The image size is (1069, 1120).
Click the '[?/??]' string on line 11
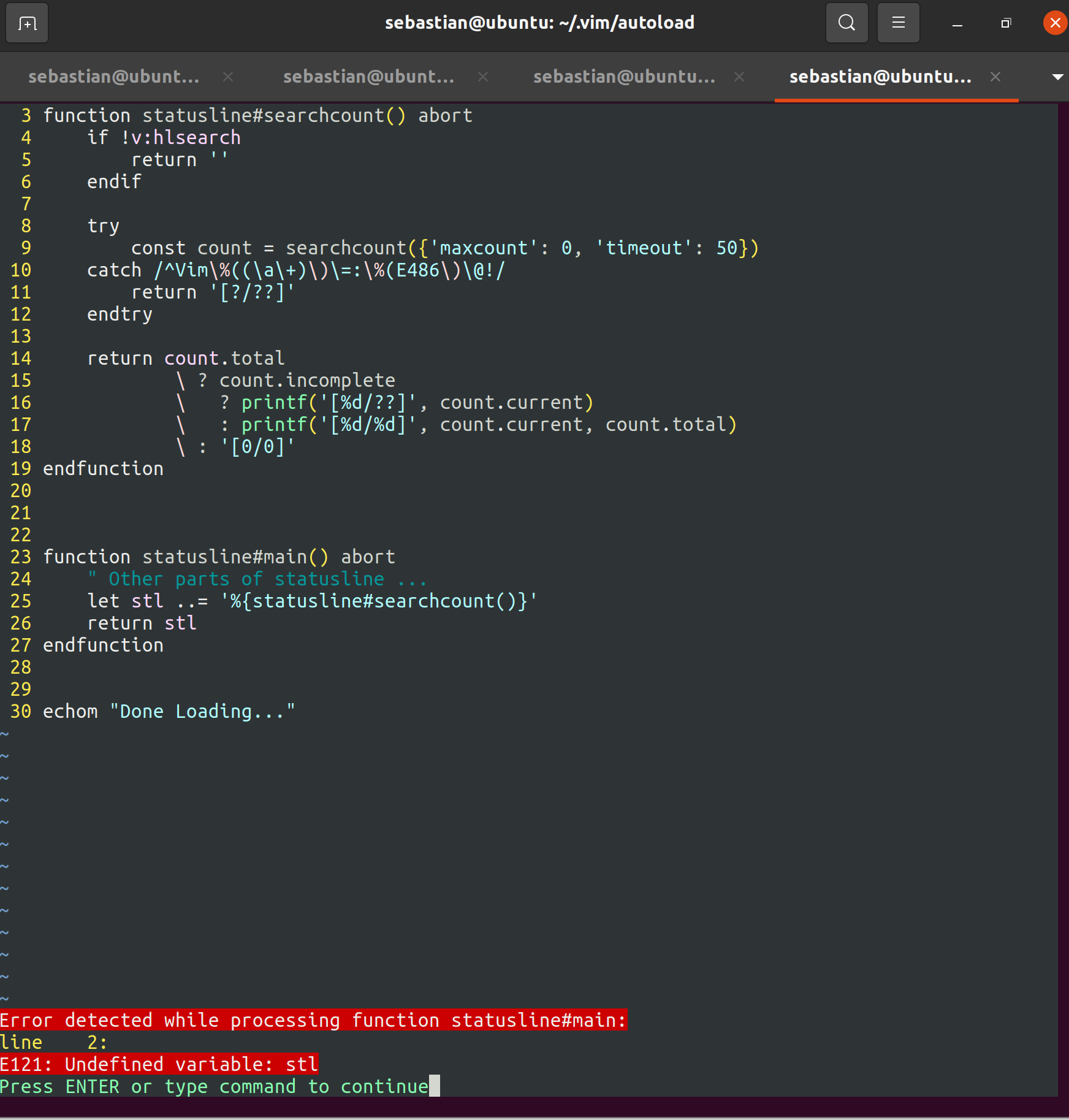coord(252,292)
